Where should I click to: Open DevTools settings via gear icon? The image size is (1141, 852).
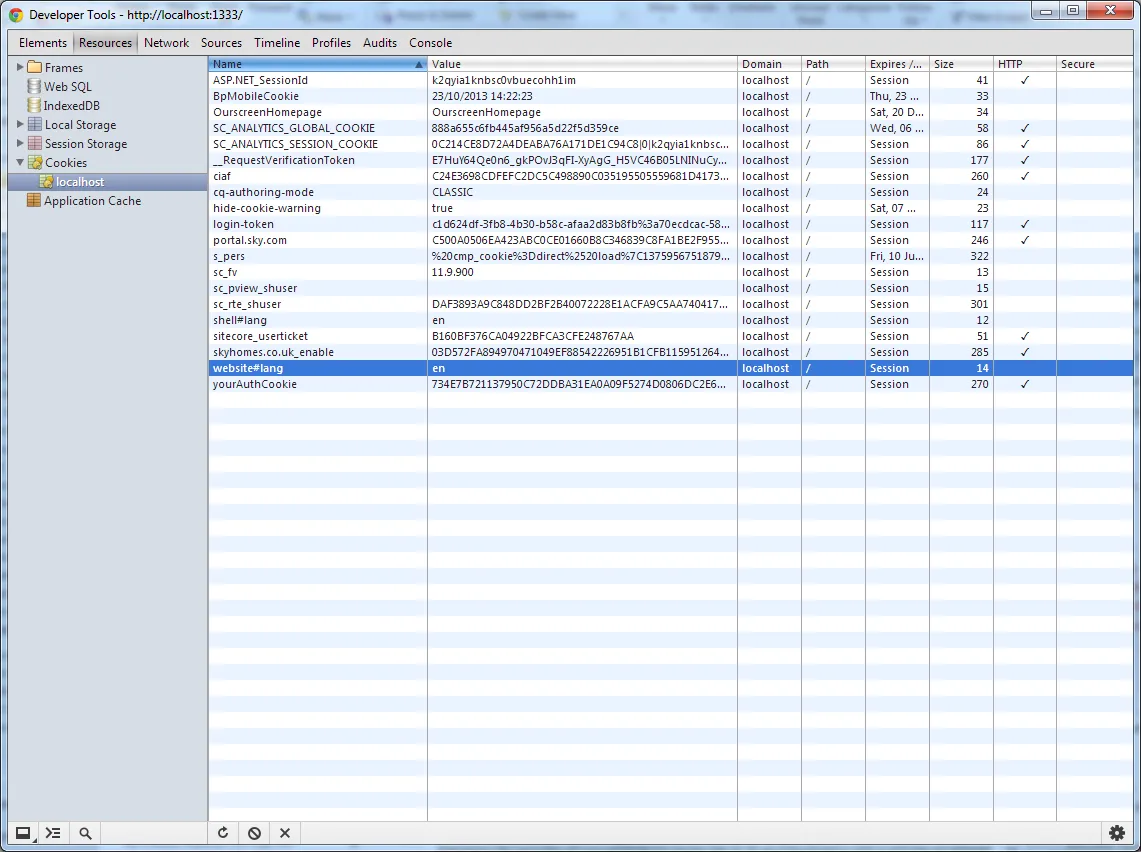tap(1117, 832)
